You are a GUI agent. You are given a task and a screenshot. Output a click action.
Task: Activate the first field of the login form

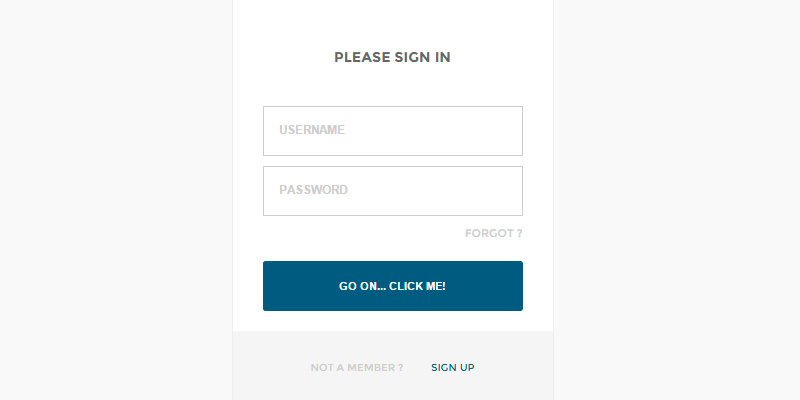[x=392, y=131]
